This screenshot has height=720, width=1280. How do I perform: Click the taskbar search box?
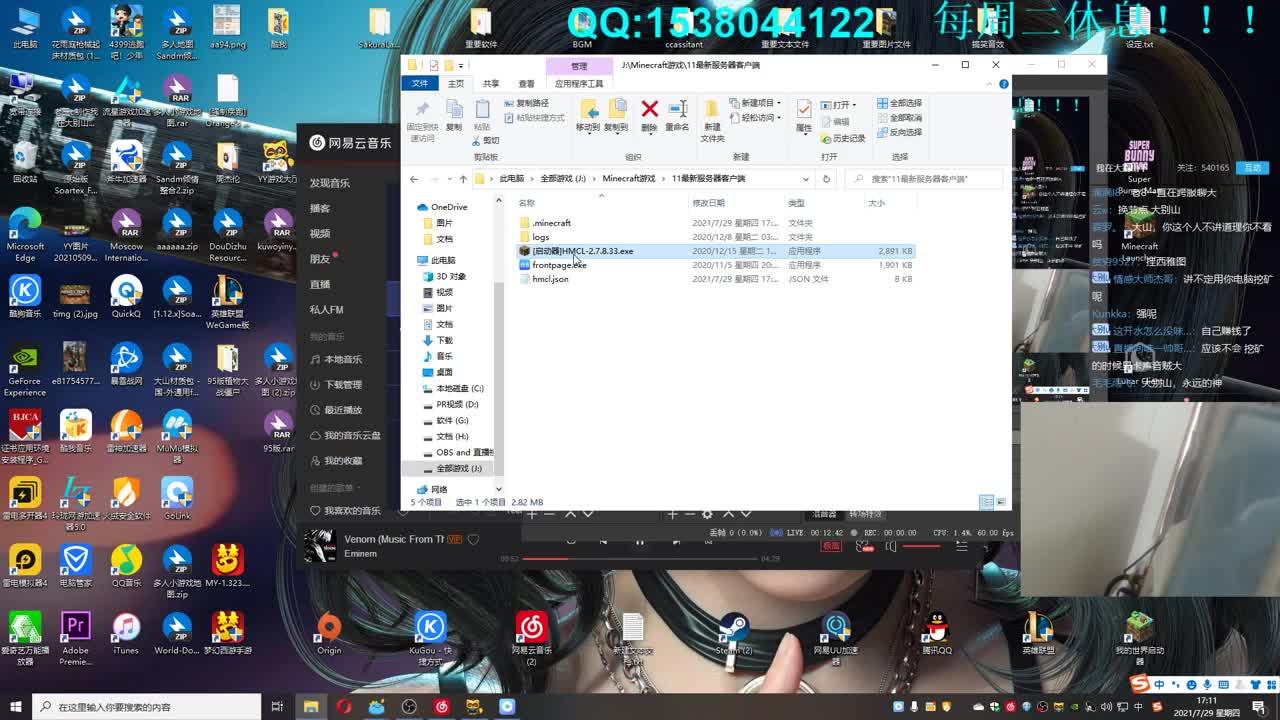point(146,706)
